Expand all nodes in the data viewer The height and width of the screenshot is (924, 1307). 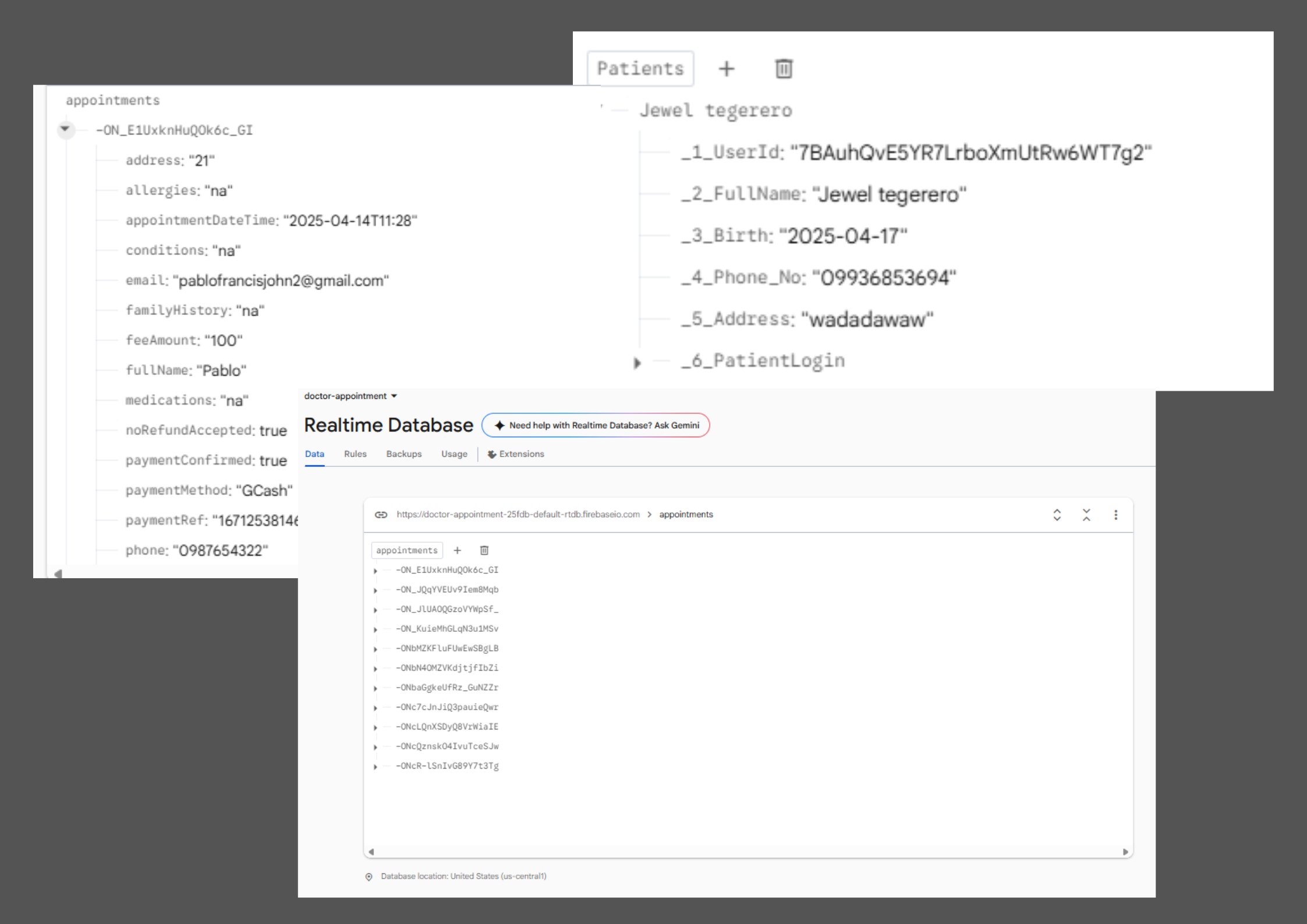point(1057,515)
